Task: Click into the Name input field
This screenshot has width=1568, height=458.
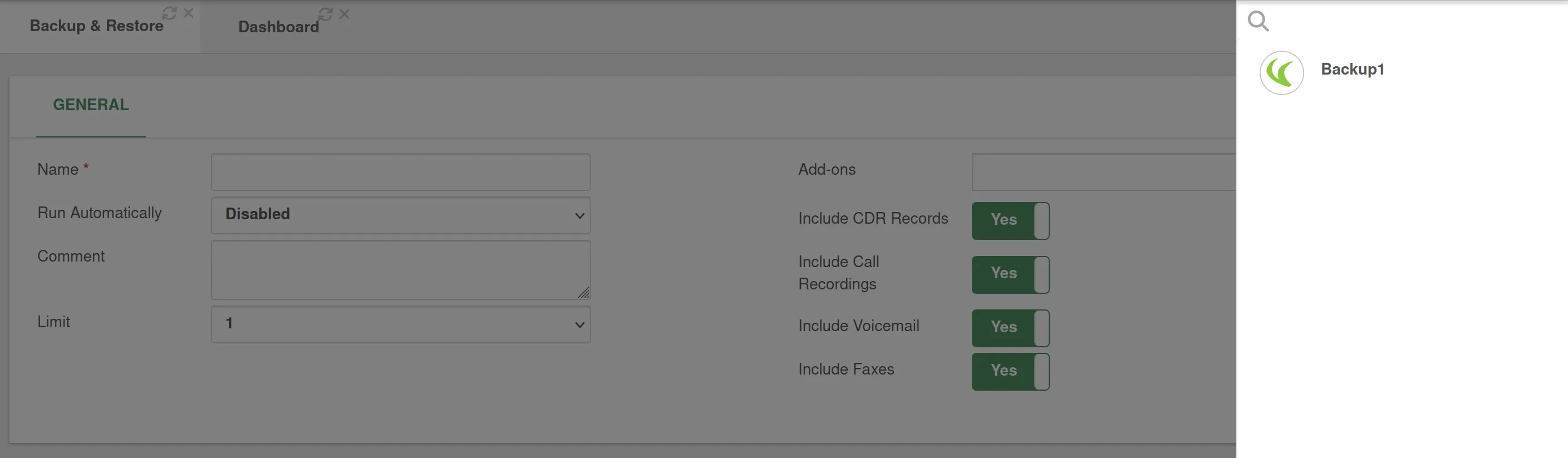Action: [x=401, y=172]
